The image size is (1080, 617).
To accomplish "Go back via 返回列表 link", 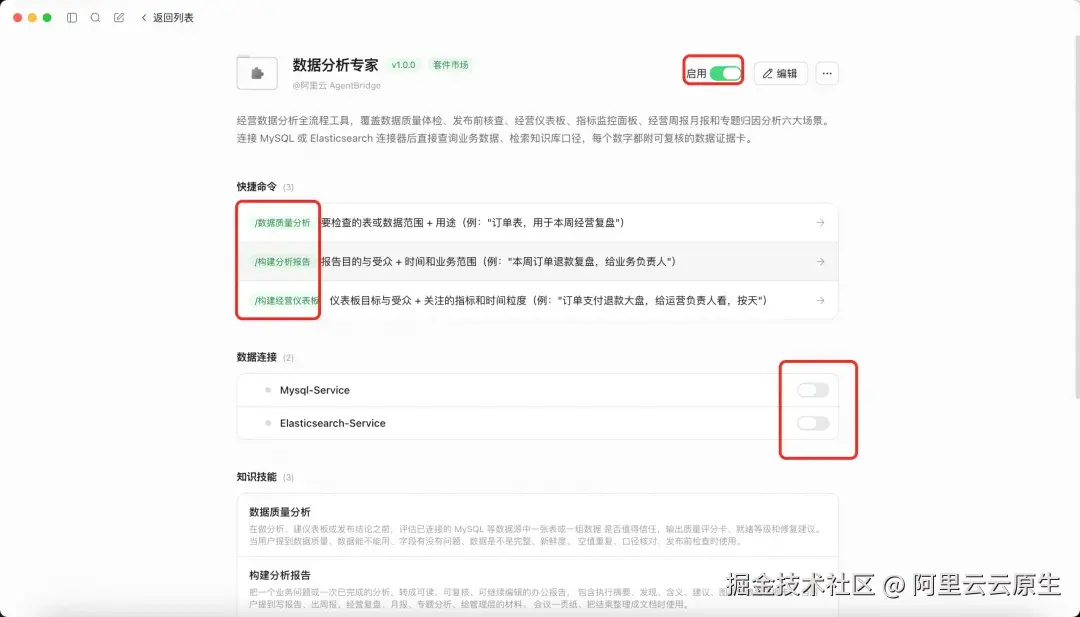I will pyautogui.click(x=167, y=18).
